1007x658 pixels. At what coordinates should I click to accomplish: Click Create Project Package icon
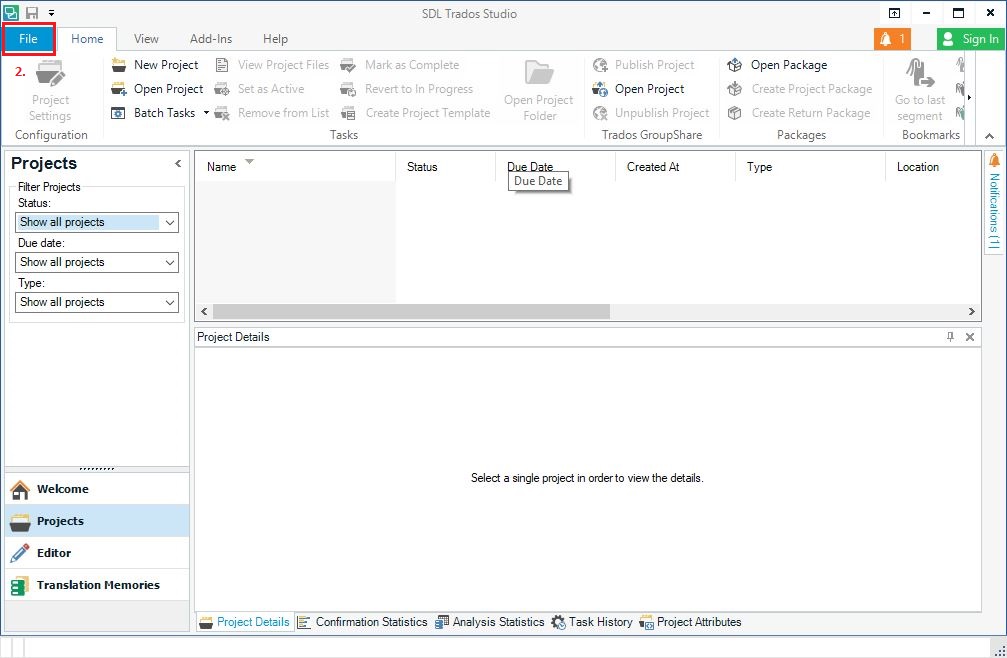coord(735,89)
